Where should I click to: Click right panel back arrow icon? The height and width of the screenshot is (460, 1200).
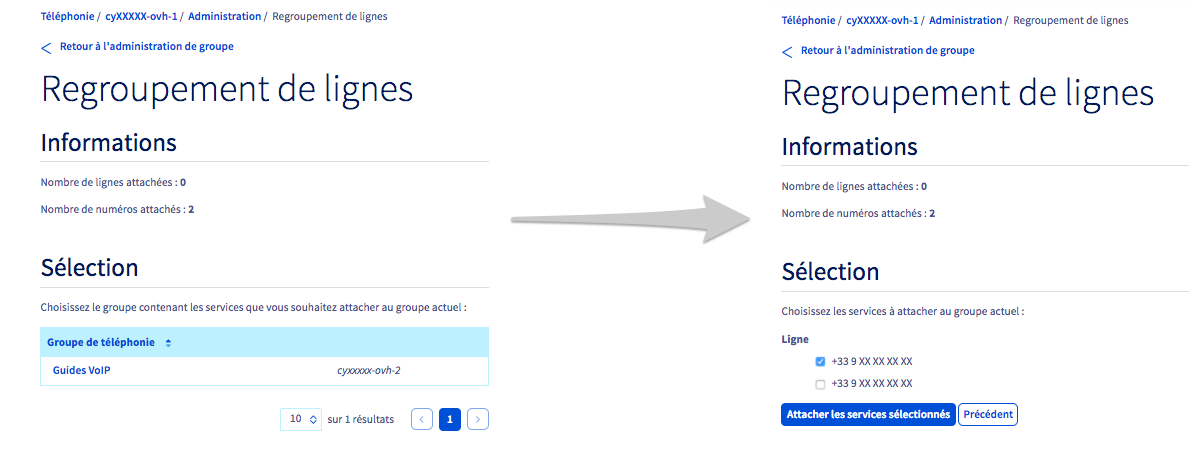coord(787,51)
